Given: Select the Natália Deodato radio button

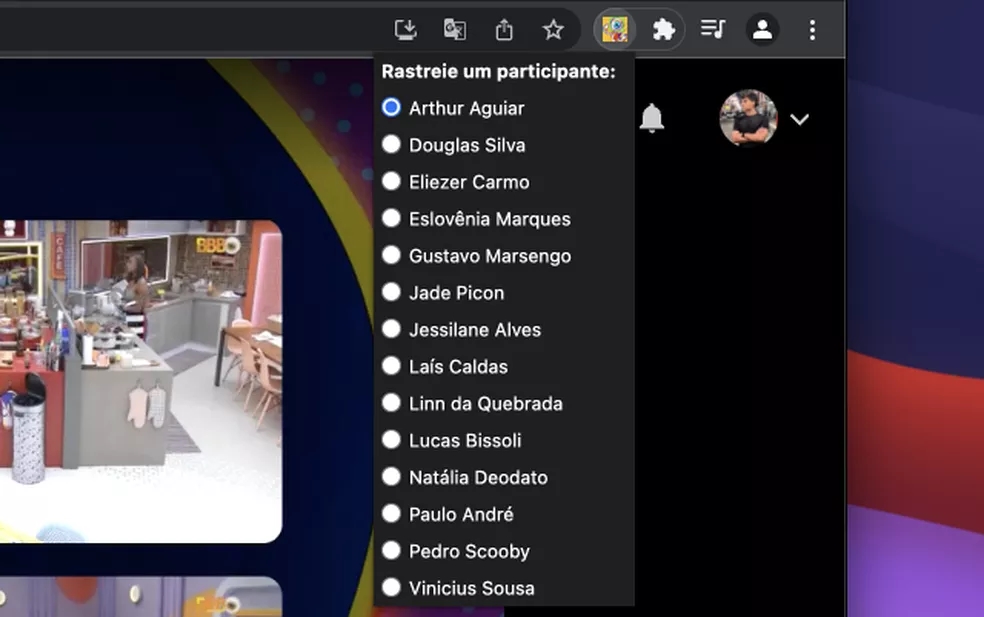Looking at the screenshot, I should (391, 477).
